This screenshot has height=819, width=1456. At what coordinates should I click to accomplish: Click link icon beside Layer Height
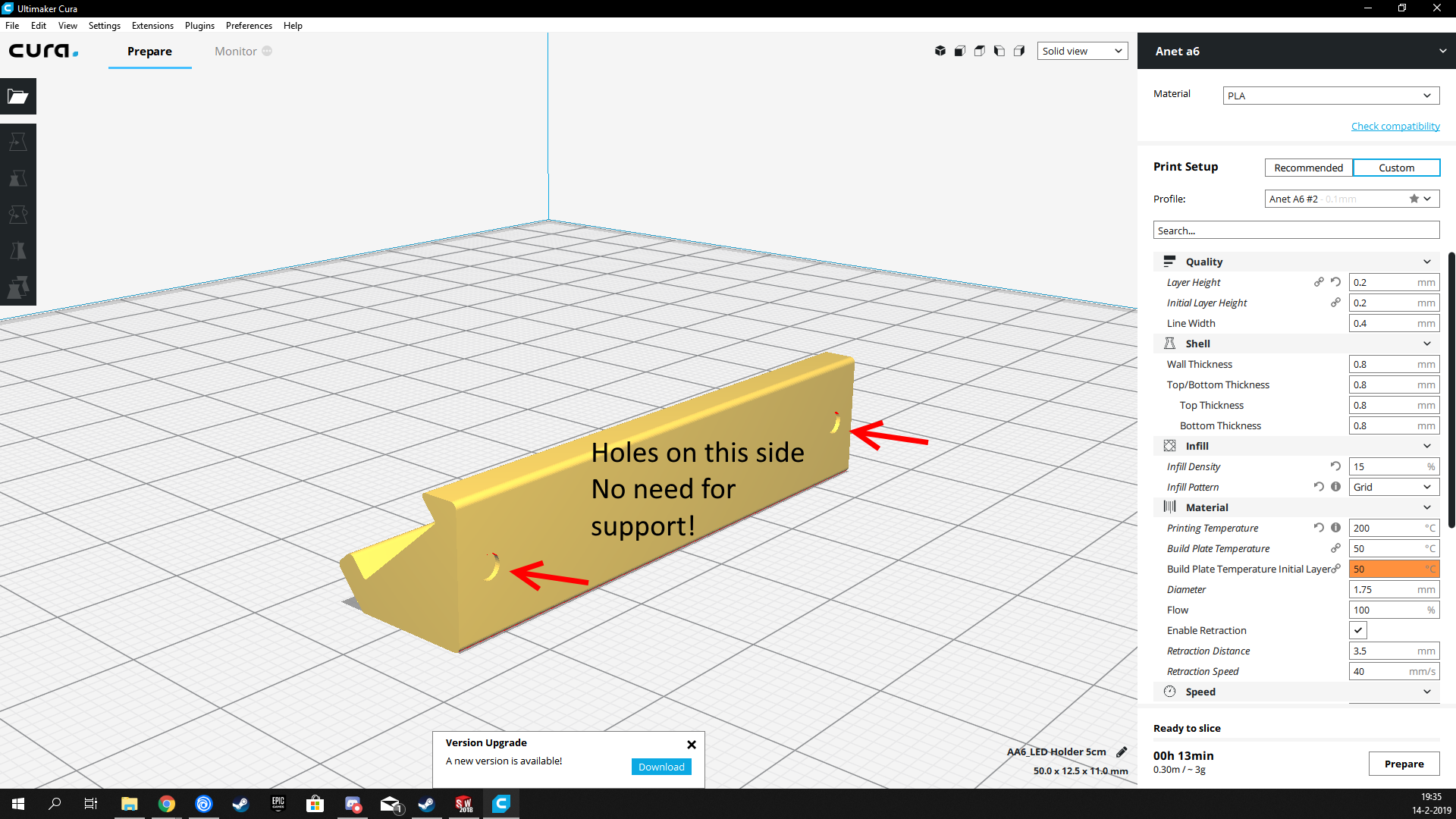1319,282
